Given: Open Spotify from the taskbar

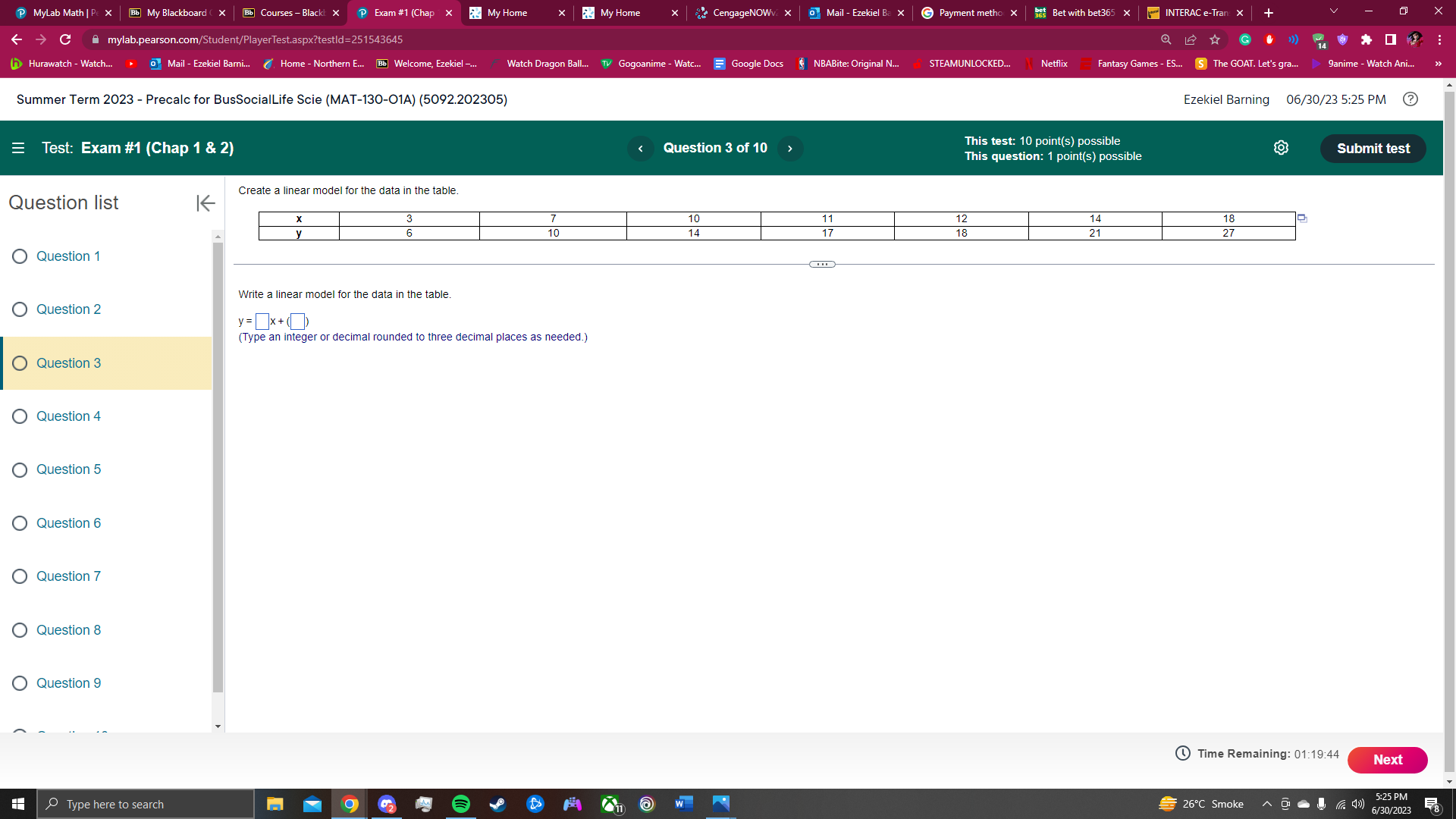Looking at the screenshot, I should click(460, 804).
